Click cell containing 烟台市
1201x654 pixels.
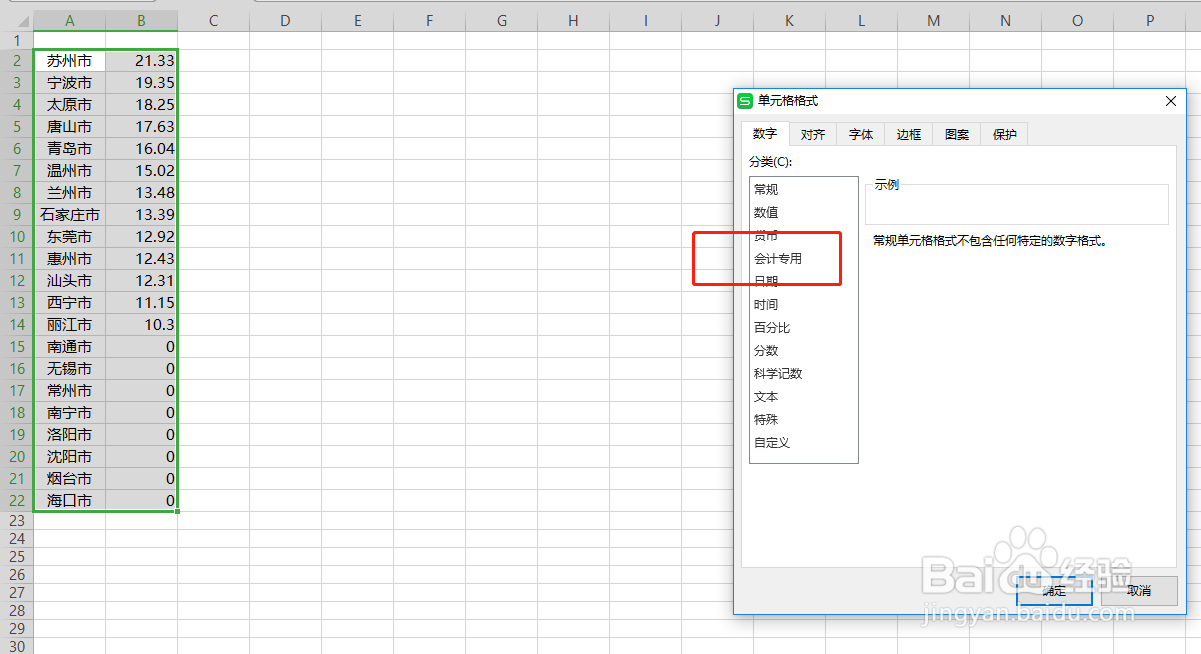(69, 478)
